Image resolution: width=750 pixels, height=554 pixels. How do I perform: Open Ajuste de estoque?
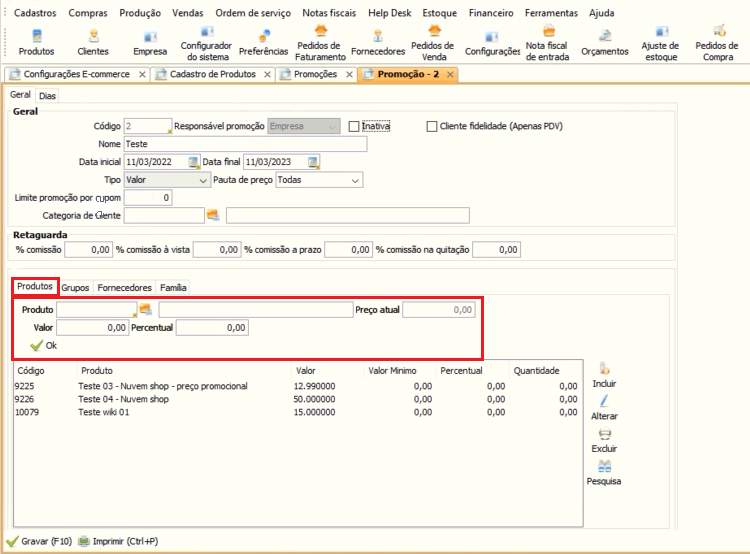pyautogui.click(x=661, y=44)
